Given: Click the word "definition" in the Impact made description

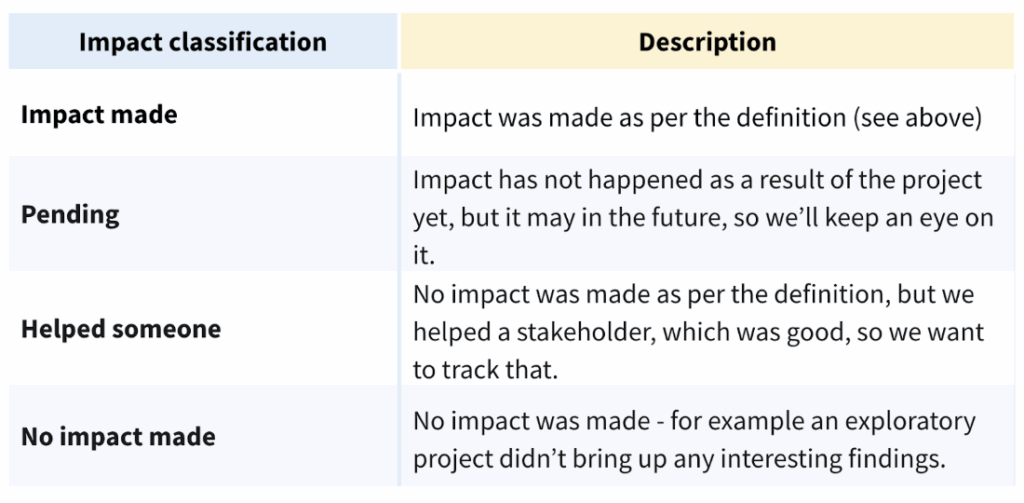Looking at the screenshot, I should pos(768,117).
